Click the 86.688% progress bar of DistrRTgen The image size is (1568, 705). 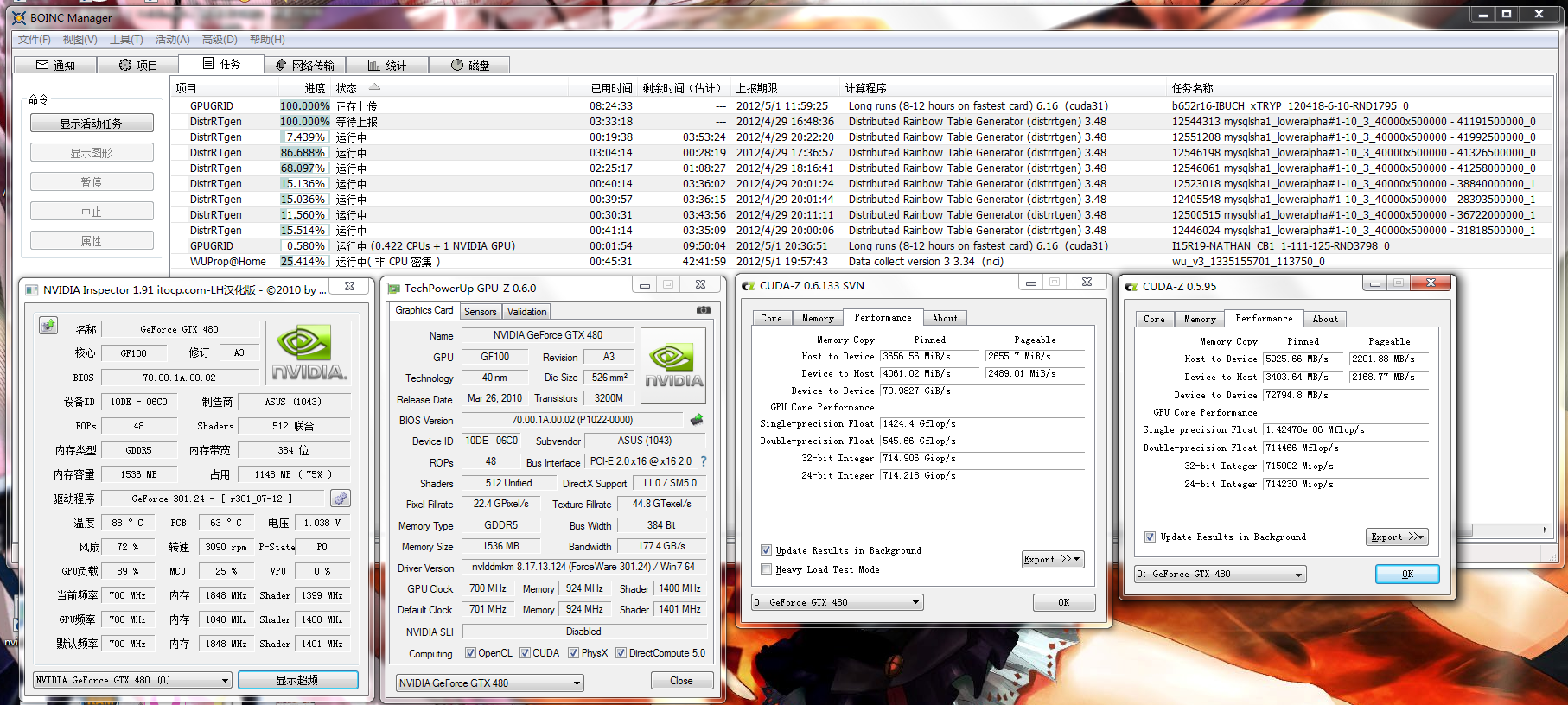tap(304, 153)
